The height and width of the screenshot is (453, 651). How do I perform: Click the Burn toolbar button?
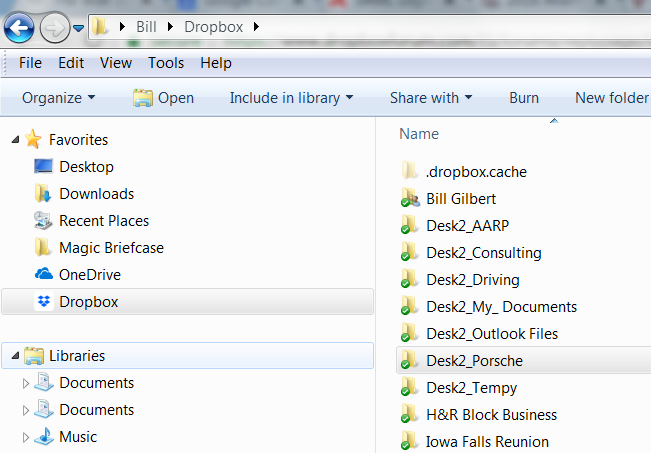(x=523, y=98)
